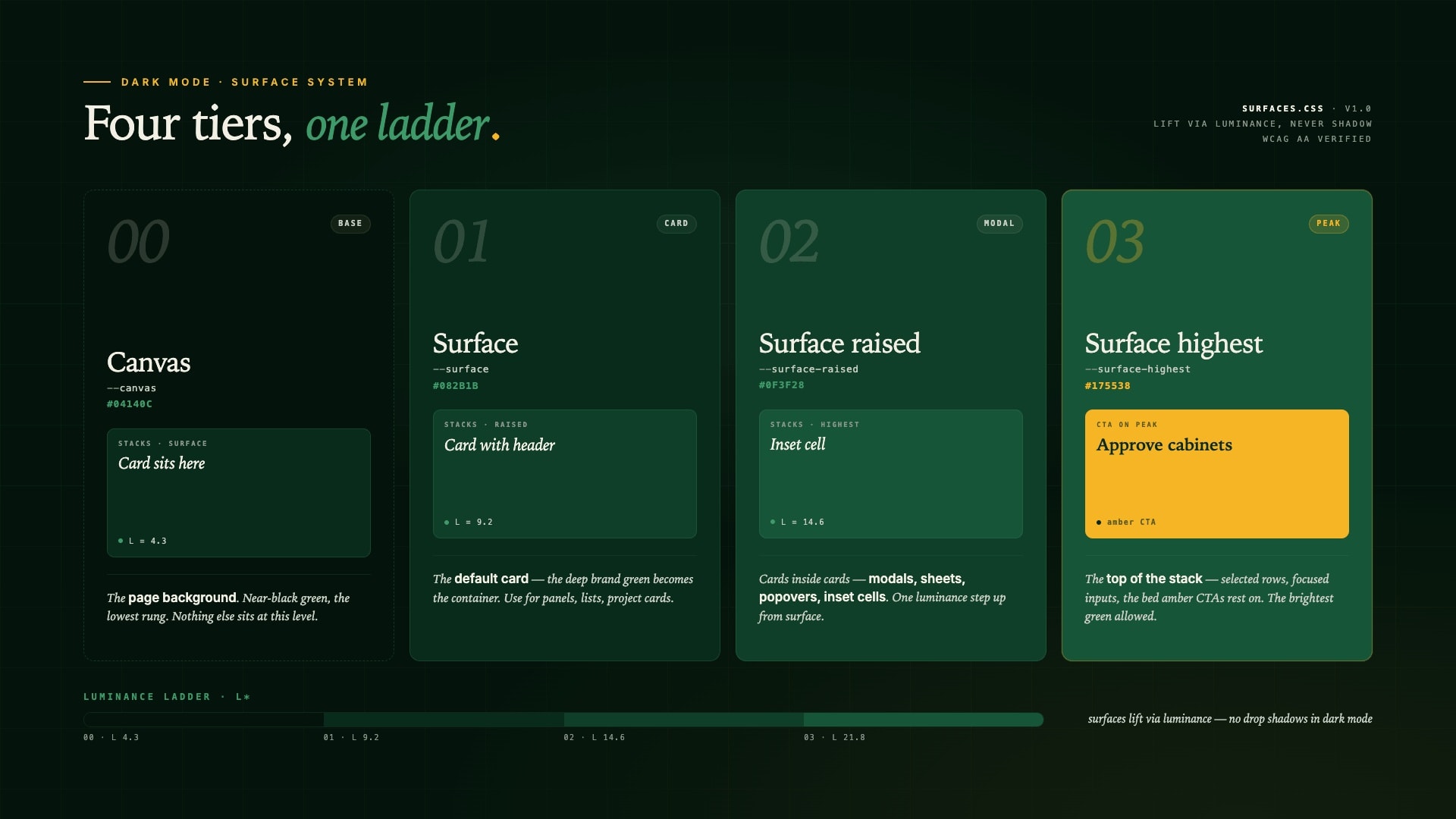
Task: Select the 'Card with header' nested card
Action: click(x=565, y=474)
